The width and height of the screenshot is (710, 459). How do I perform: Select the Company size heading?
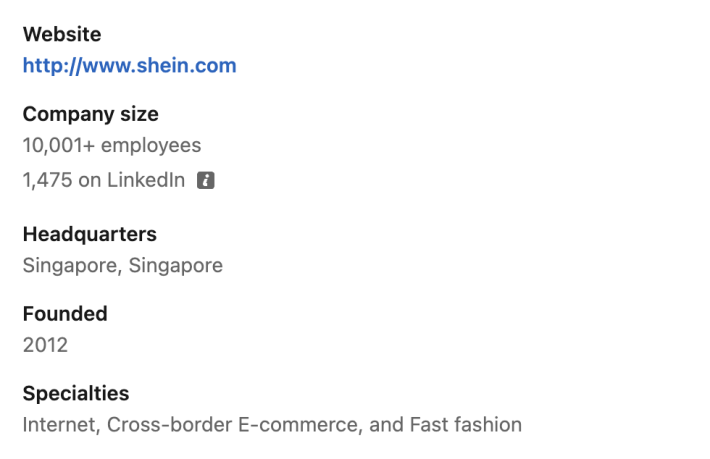click(x=90, y=114)
